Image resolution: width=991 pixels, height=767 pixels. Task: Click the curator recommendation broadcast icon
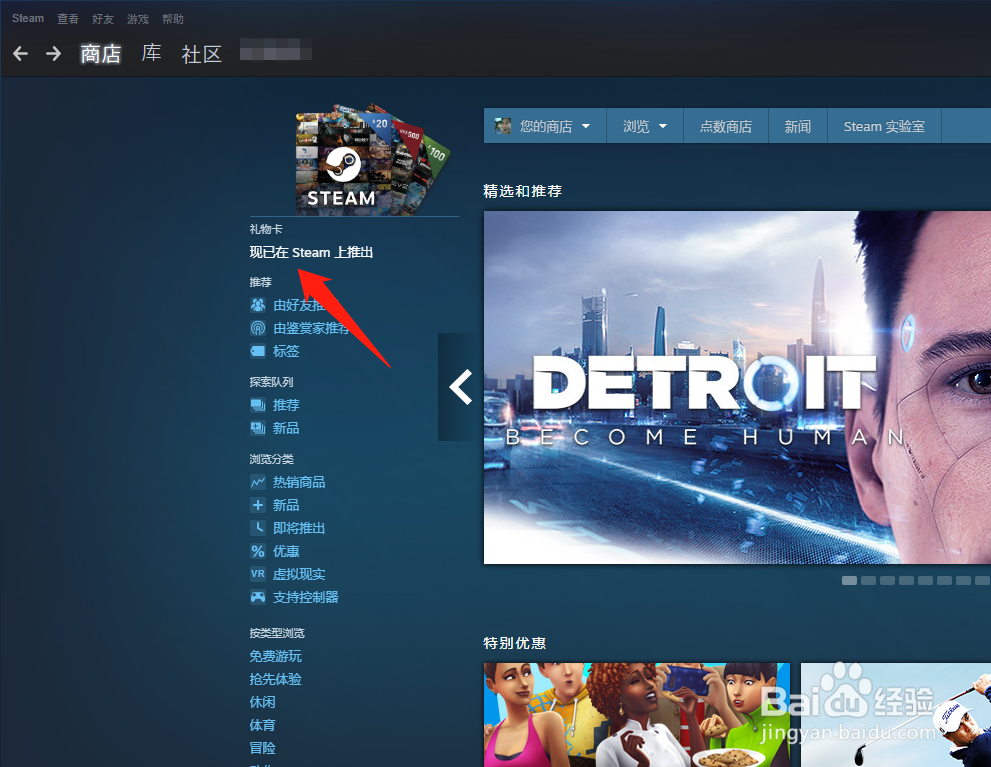coord(258,328)
